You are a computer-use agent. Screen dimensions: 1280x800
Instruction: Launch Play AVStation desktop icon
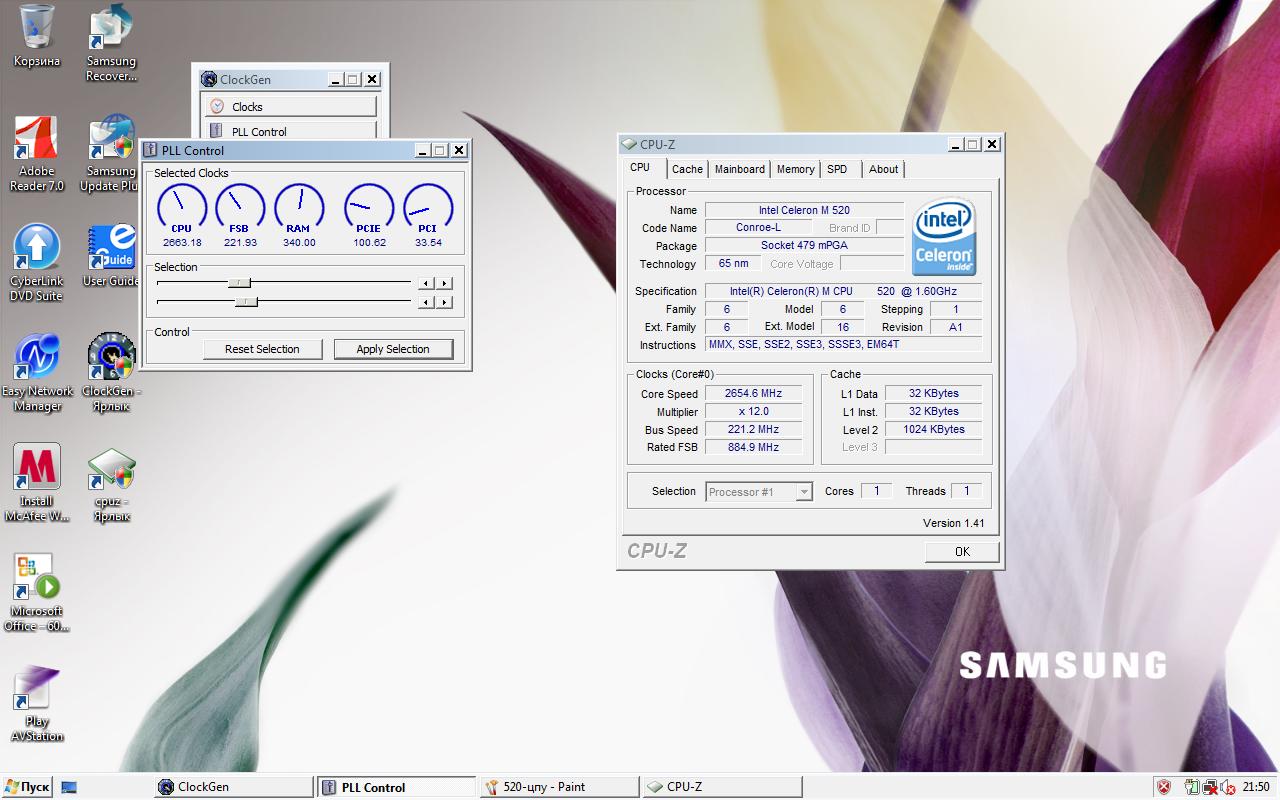click(x=37, y=702)
